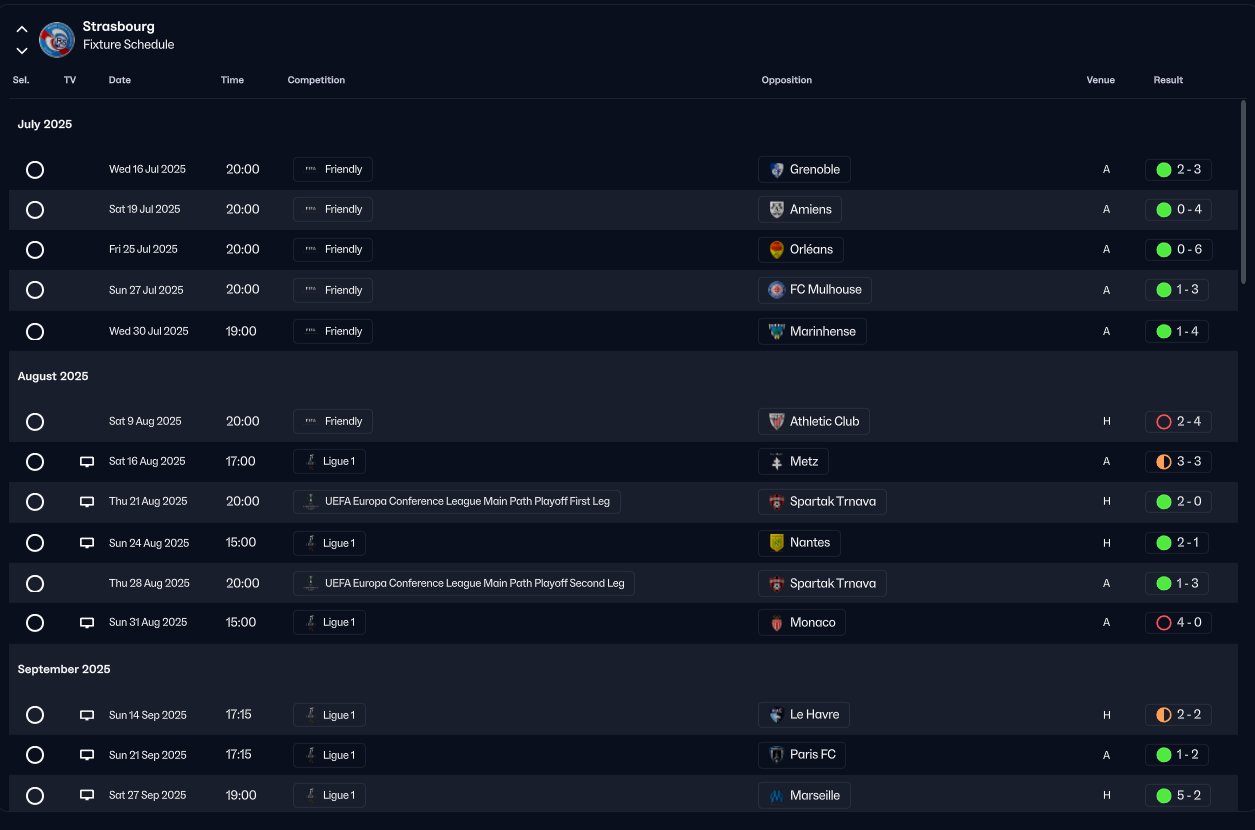The image size is (1255, 830).
Task: Click the FC Mulhouse club badge
Action: [x=776, y=290]
